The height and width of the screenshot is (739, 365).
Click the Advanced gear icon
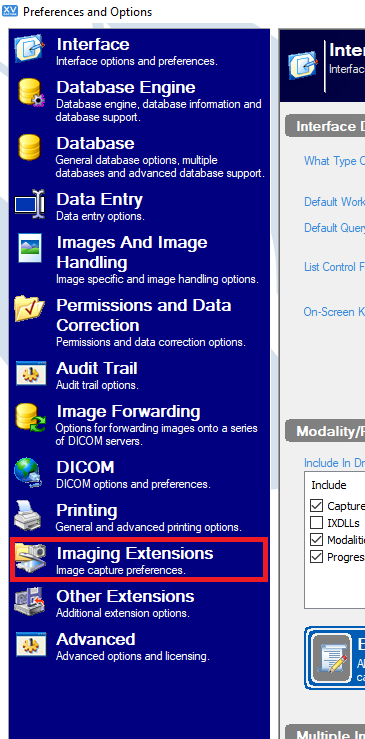tap(31, 644)
